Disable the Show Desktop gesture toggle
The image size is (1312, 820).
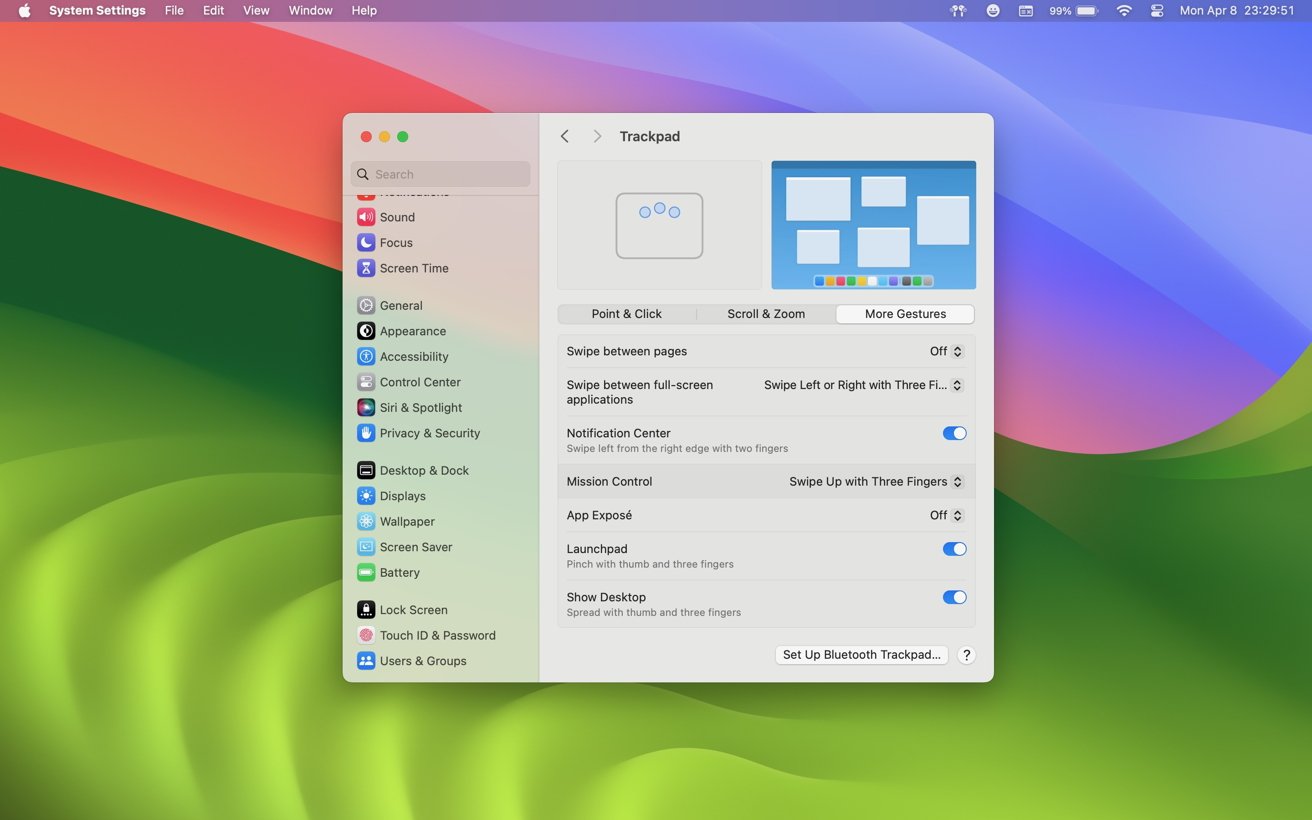click(954, 597)
